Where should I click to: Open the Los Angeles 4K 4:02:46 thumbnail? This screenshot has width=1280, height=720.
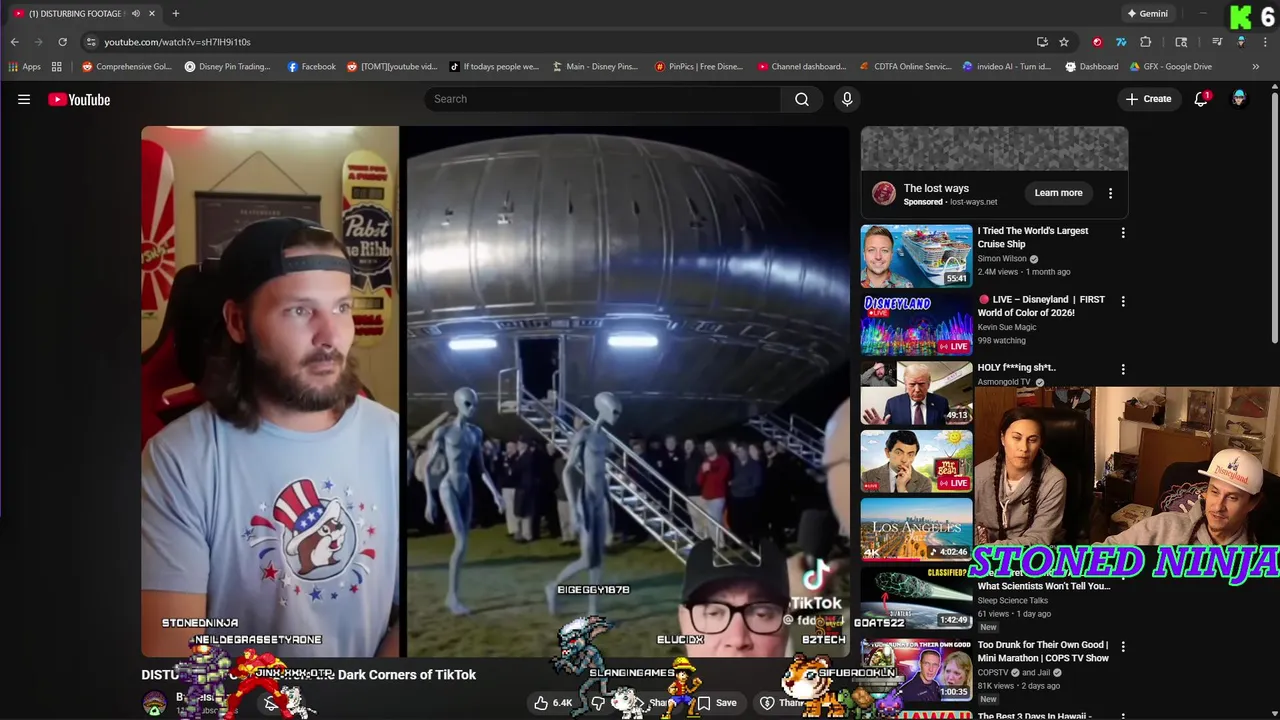pyautogui.click(x=916, y=529)
